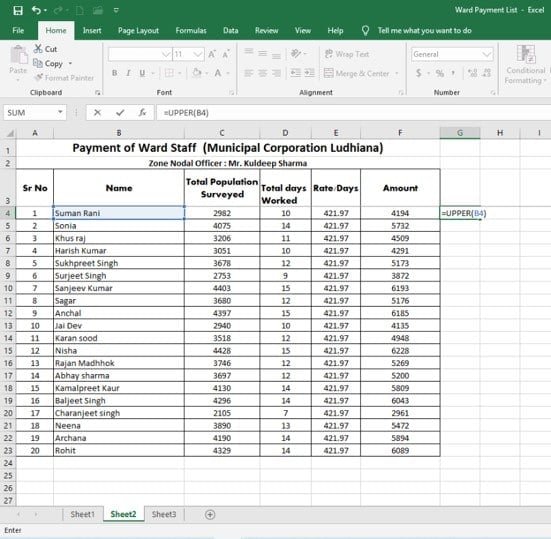Click Increase Decimal icon

click(x=473, y=73)
